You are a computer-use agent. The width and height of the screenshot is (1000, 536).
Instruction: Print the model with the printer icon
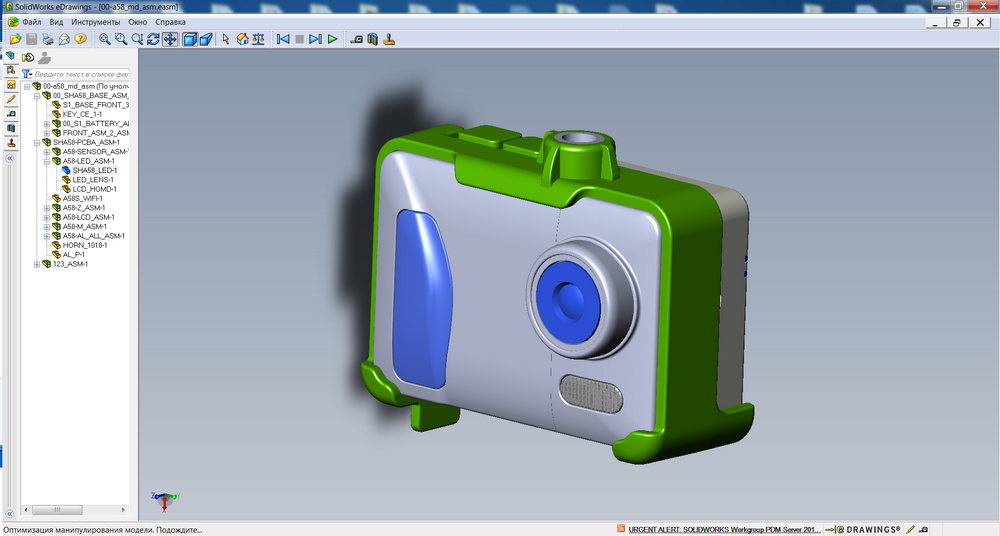click(x=48, y=40)
